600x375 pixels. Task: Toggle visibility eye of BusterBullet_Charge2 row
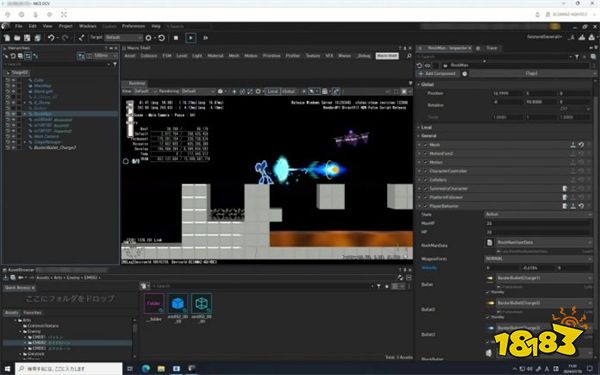tap(13, 148)
